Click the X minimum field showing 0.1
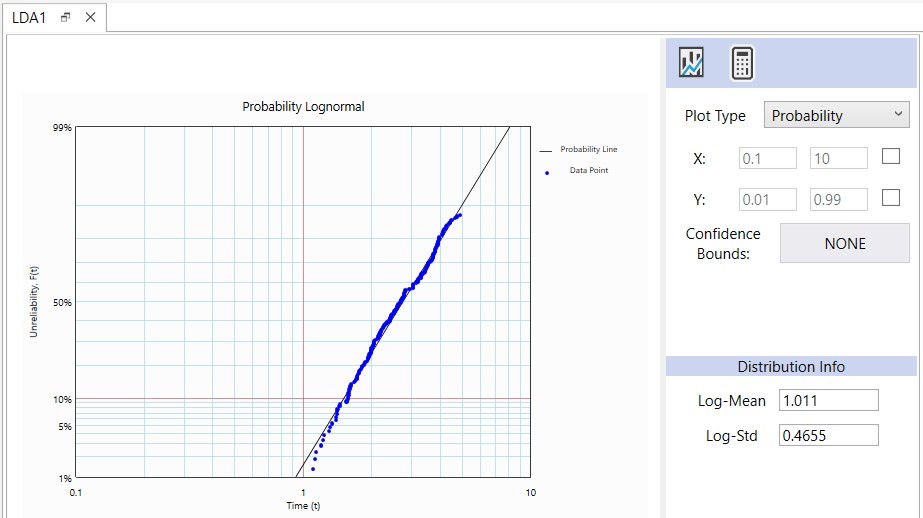This screenshot has height=518, width=923. 768,158
